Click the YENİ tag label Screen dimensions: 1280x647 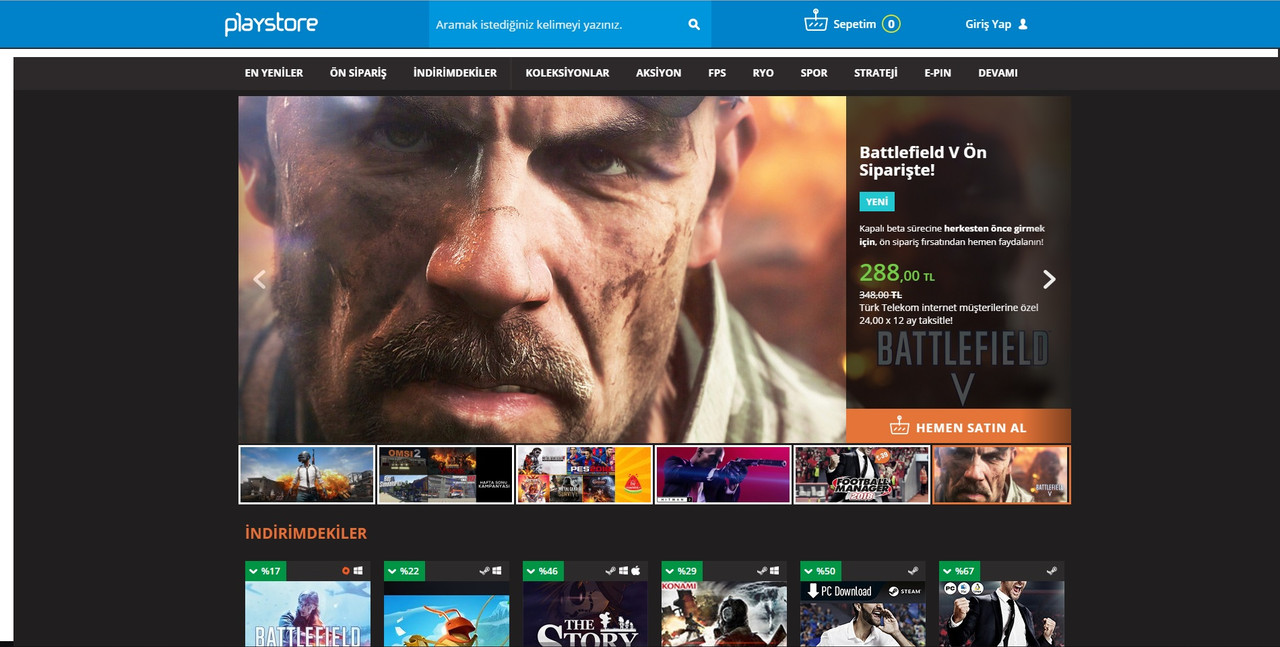(x=877, y=201)
